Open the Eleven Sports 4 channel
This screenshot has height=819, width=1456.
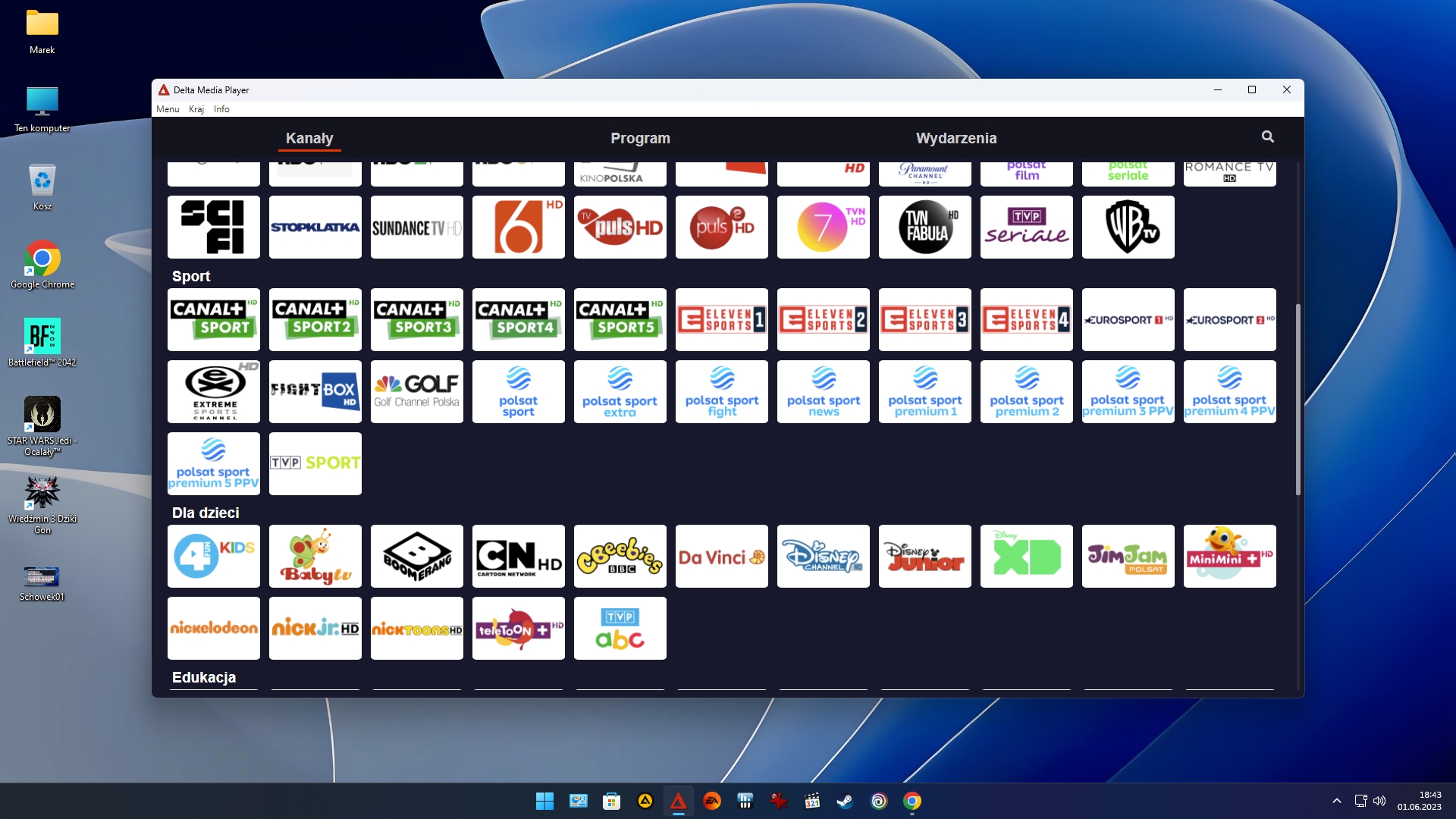1027,320
